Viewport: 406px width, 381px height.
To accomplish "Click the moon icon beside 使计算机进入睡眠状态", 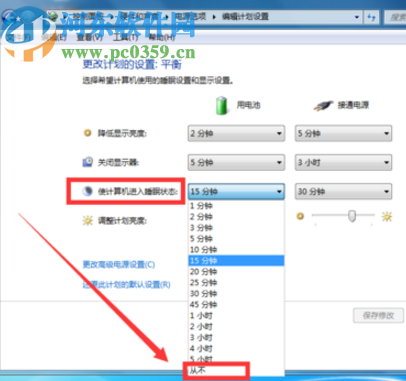I will point(88,191).
